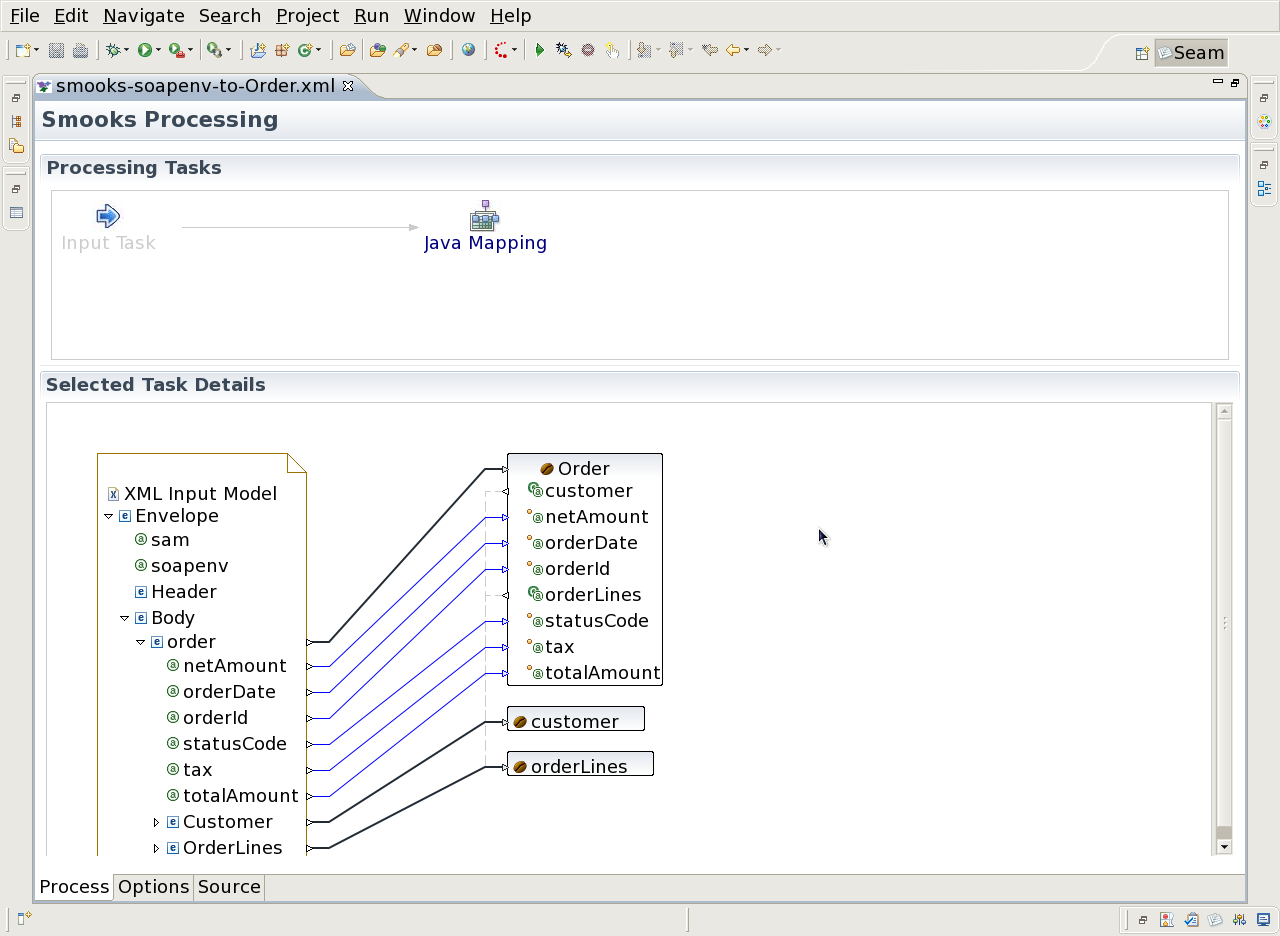Click the XML Input Model file icon

113,494
